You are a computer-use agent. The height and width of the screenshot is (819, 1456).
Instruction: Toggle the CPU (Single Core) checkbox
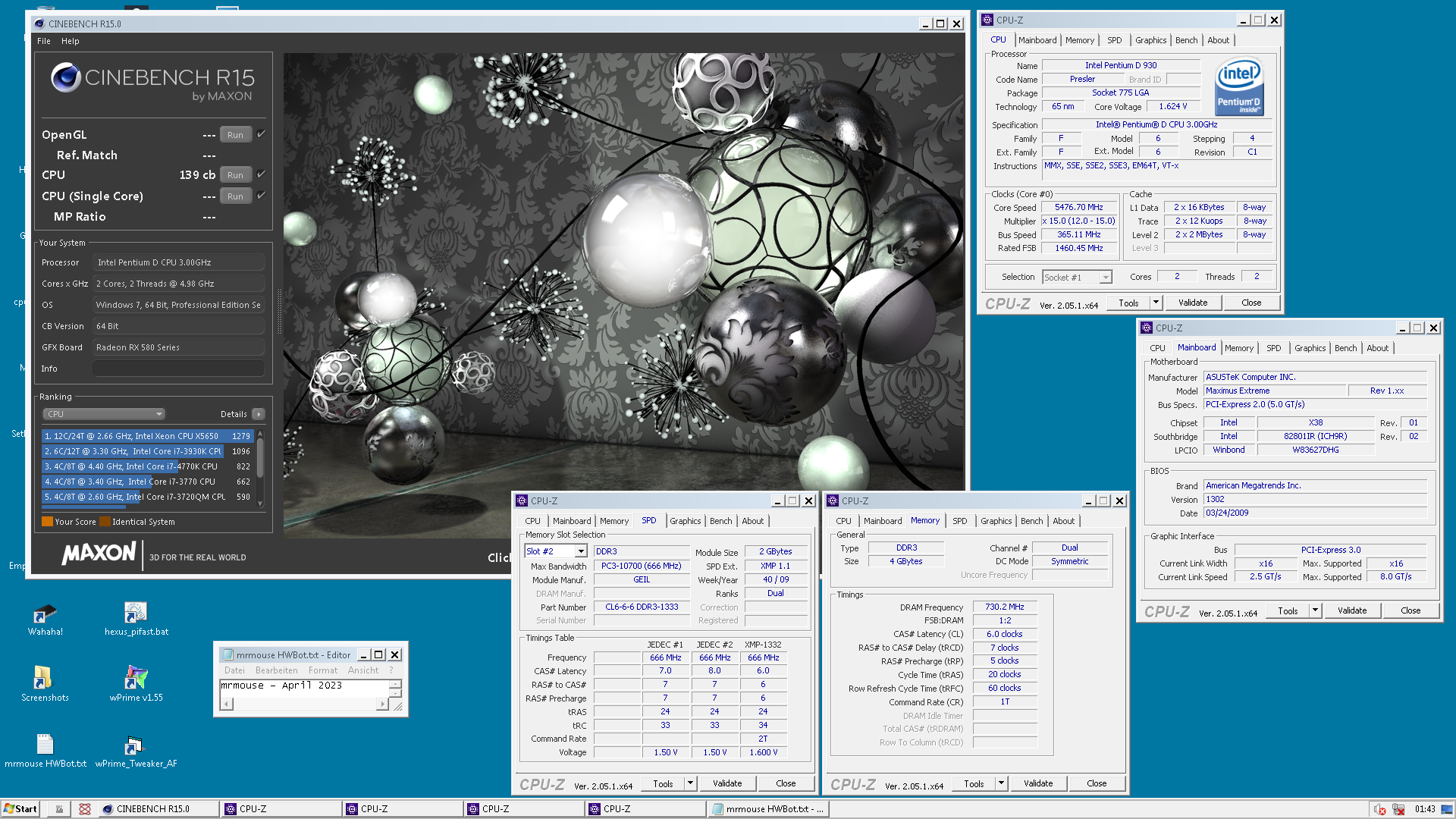[x=261, y=196]
